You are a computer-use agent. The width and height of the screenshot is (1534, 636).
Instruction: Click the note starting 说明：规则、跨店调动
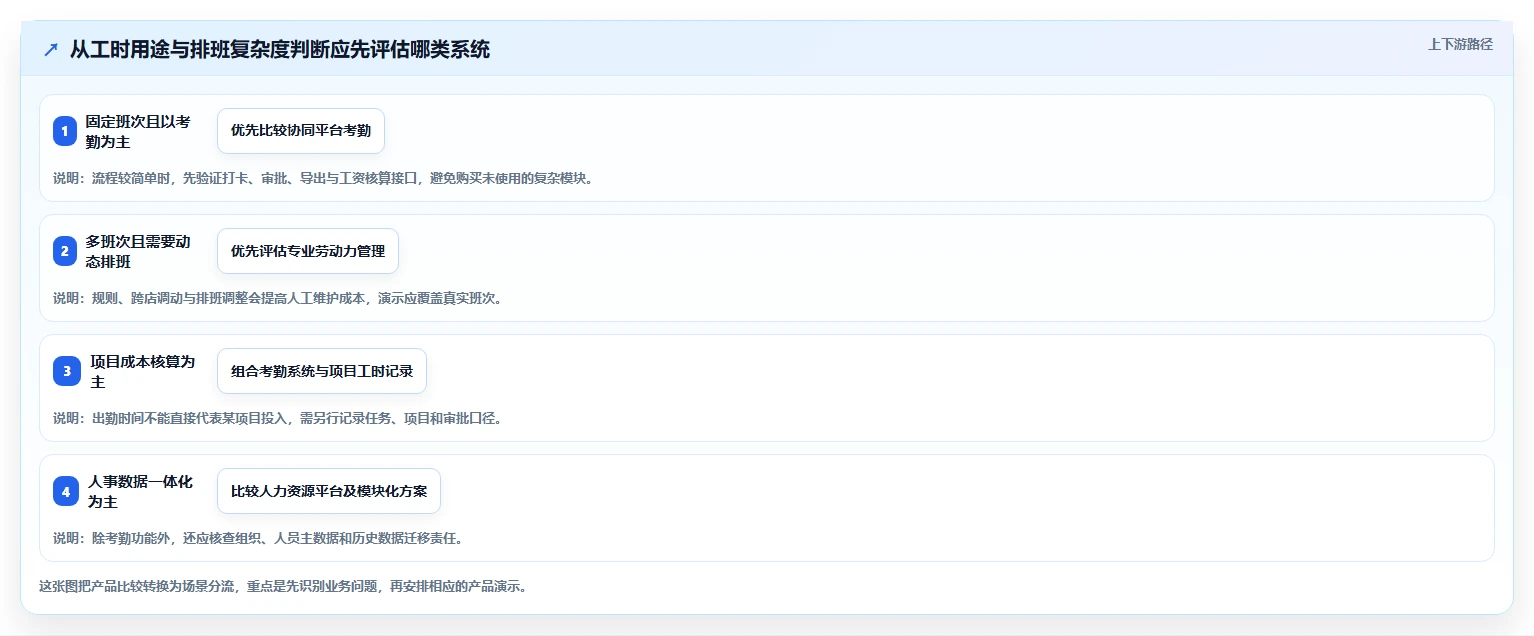(x=277, y=298)
